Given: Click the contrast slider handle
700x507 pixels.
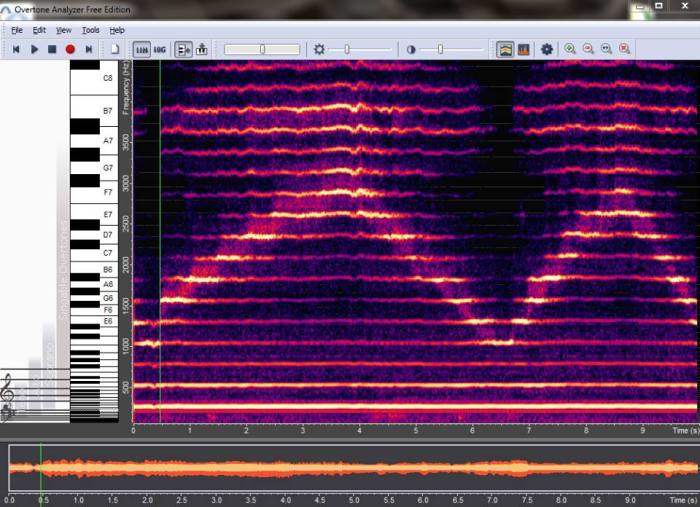Looking at the screenshot, I should click(x=439, y=49).
